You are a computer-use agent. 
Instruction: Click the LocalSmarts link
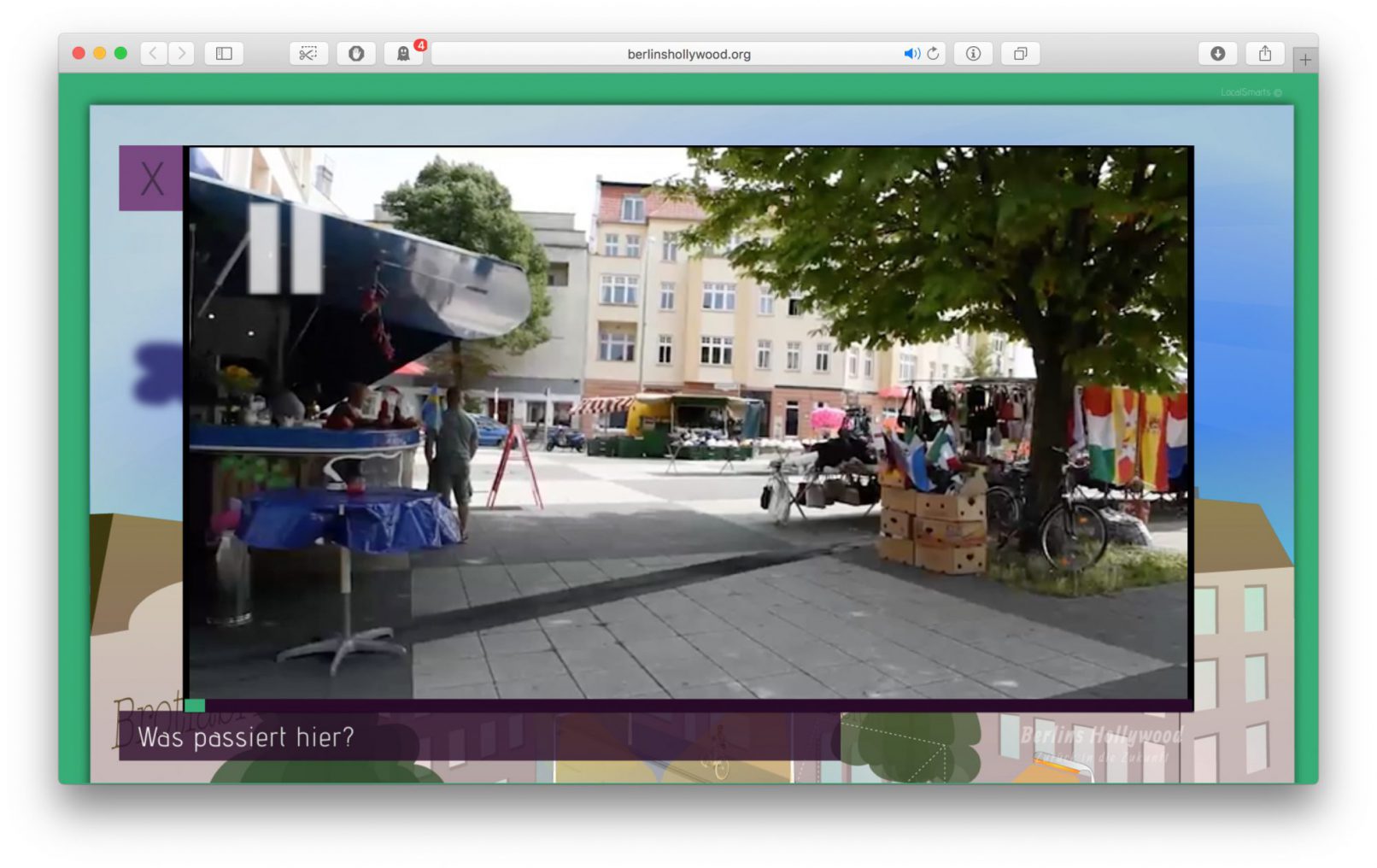(x=1250, y=92)
